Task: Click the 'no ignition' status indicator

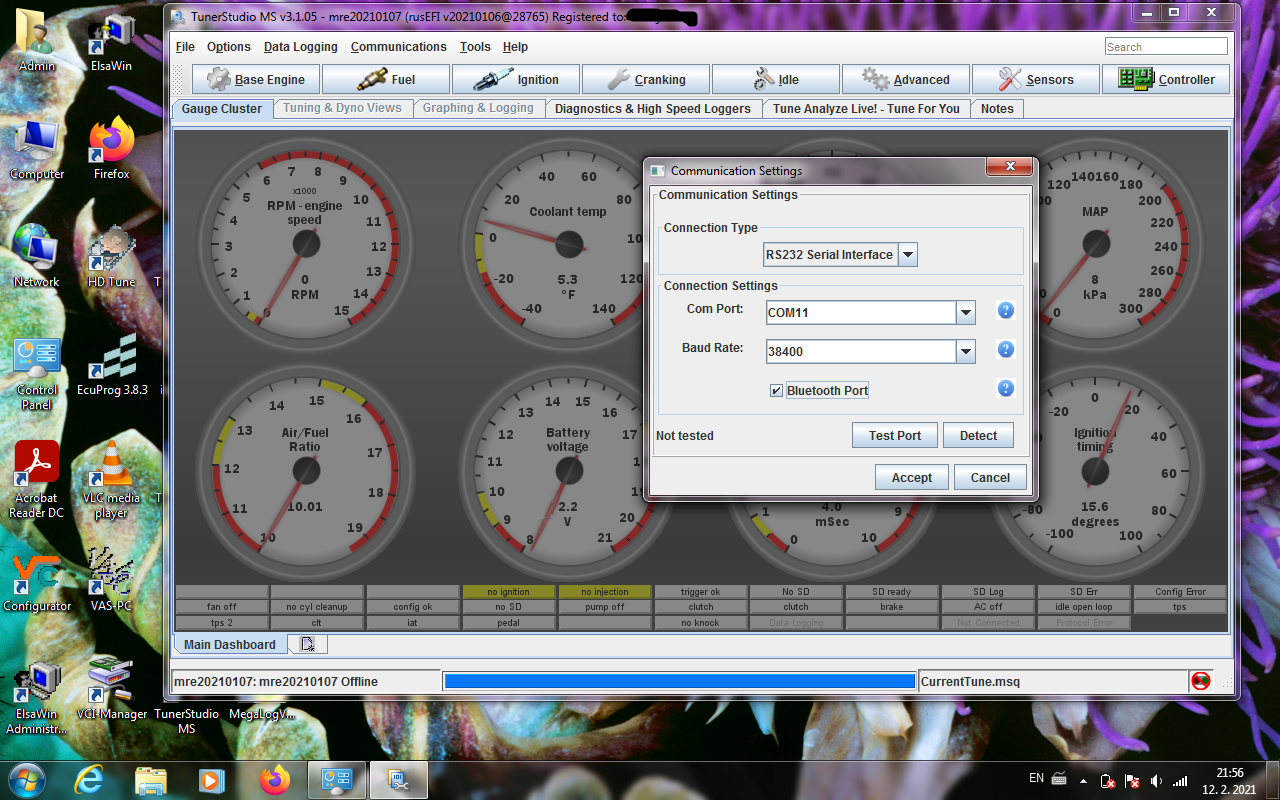Action: click(508, 592)
